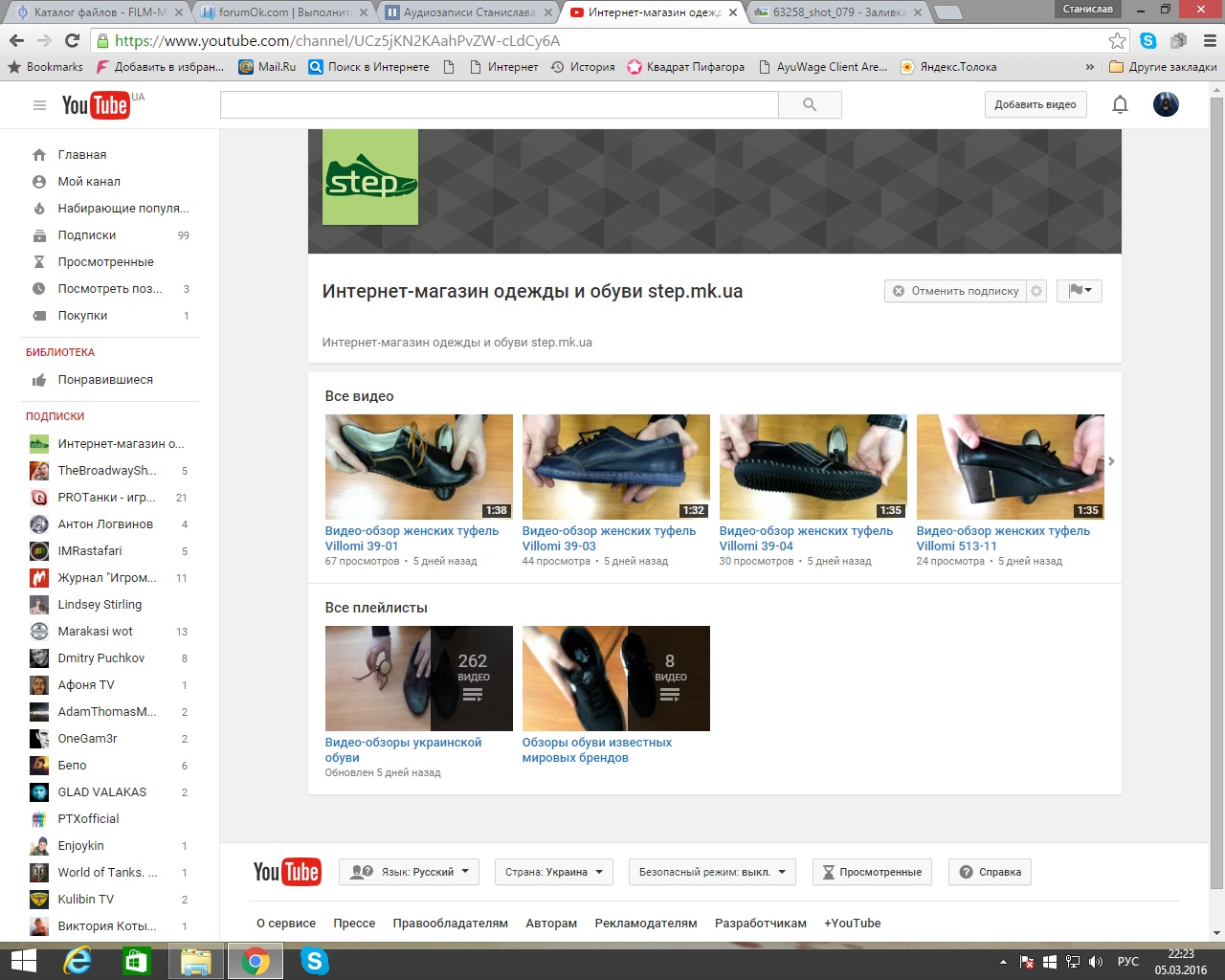Click О сервисе footer link
The image size is (1225, 980).
(286, 924)
